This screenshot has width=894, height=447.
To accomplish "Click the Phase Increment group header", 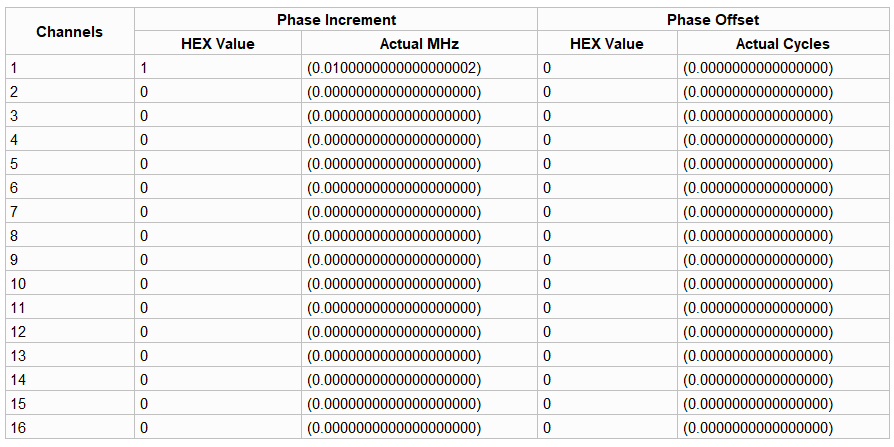I will [336, 20].
